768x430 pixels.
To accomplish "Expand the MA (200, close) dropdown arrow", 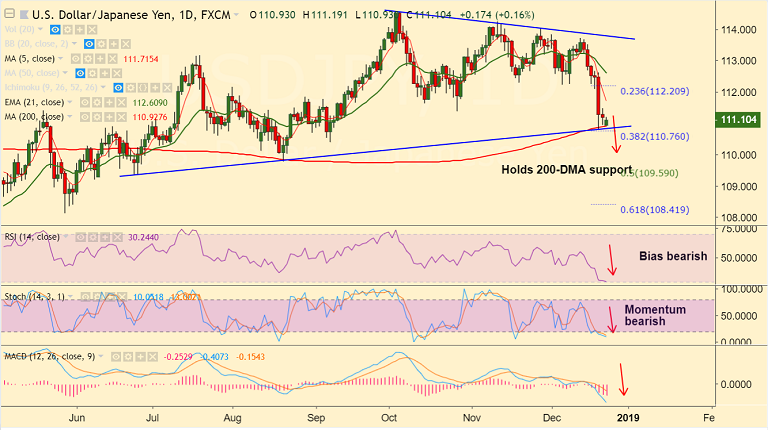I will click(70, 117).
